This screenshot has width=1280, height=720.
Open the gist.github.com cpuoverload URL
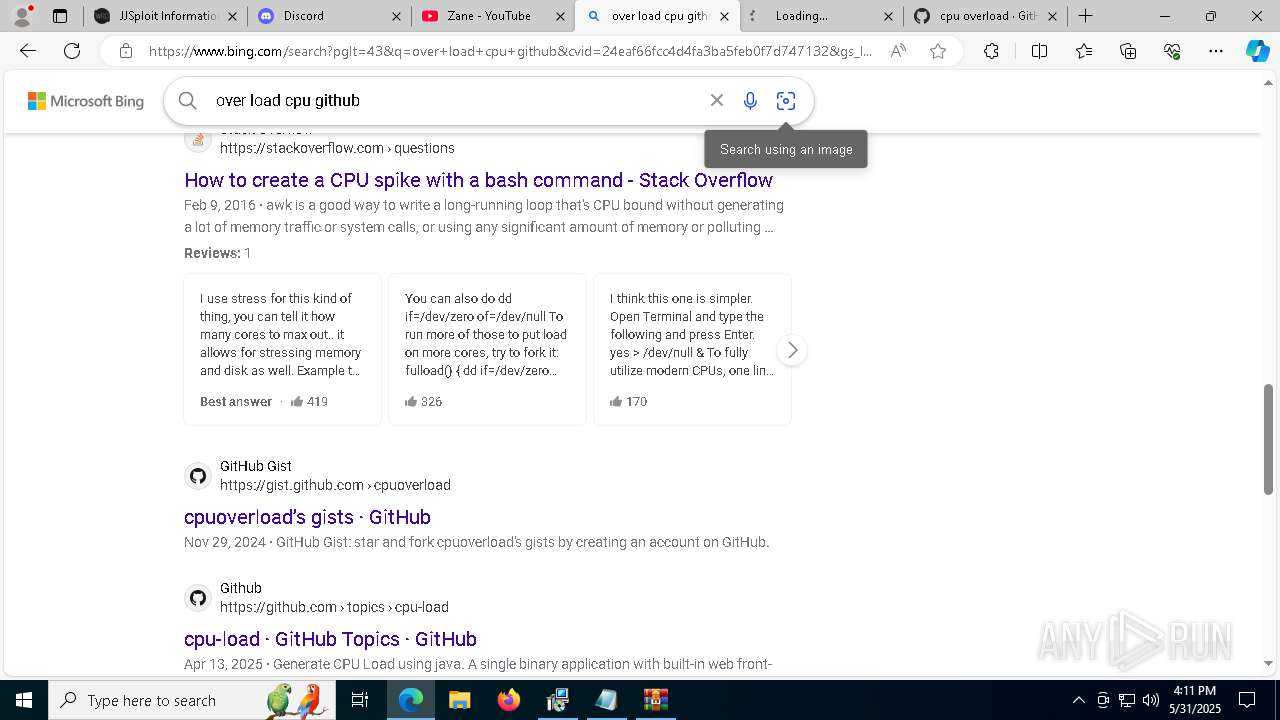coord(335,485)
